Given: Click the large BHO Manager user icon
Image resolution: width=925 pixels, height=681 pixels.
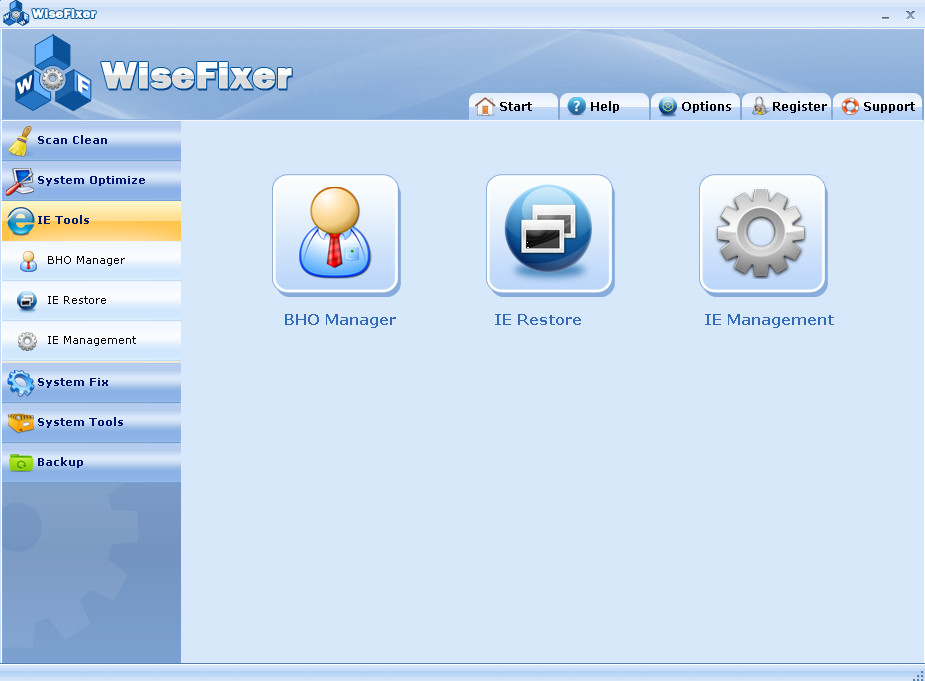Looking at the screenshot, I should tap(336, 235).
